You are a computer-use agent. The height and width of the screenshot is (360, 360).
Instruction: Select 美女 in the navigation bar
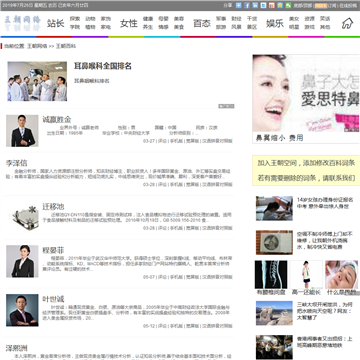(294, 19)
